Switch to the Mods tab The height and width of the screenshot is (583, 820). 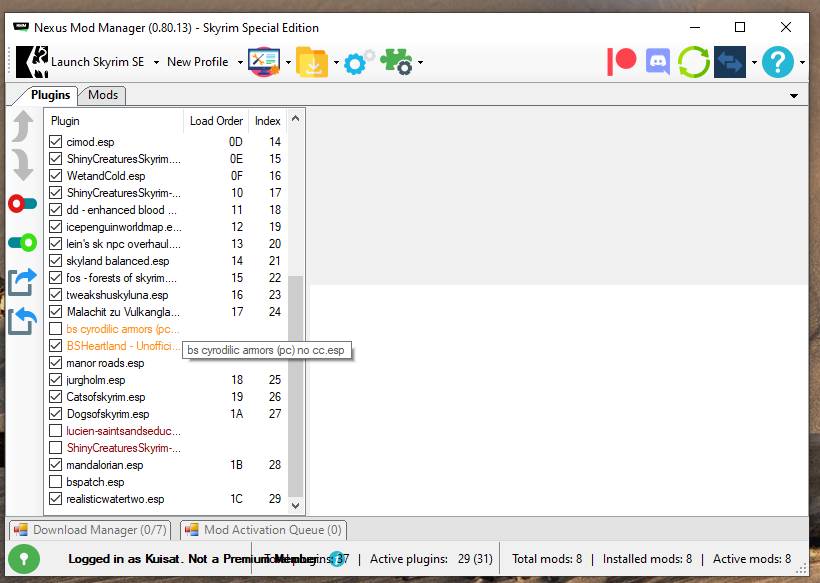coord(103,95)
